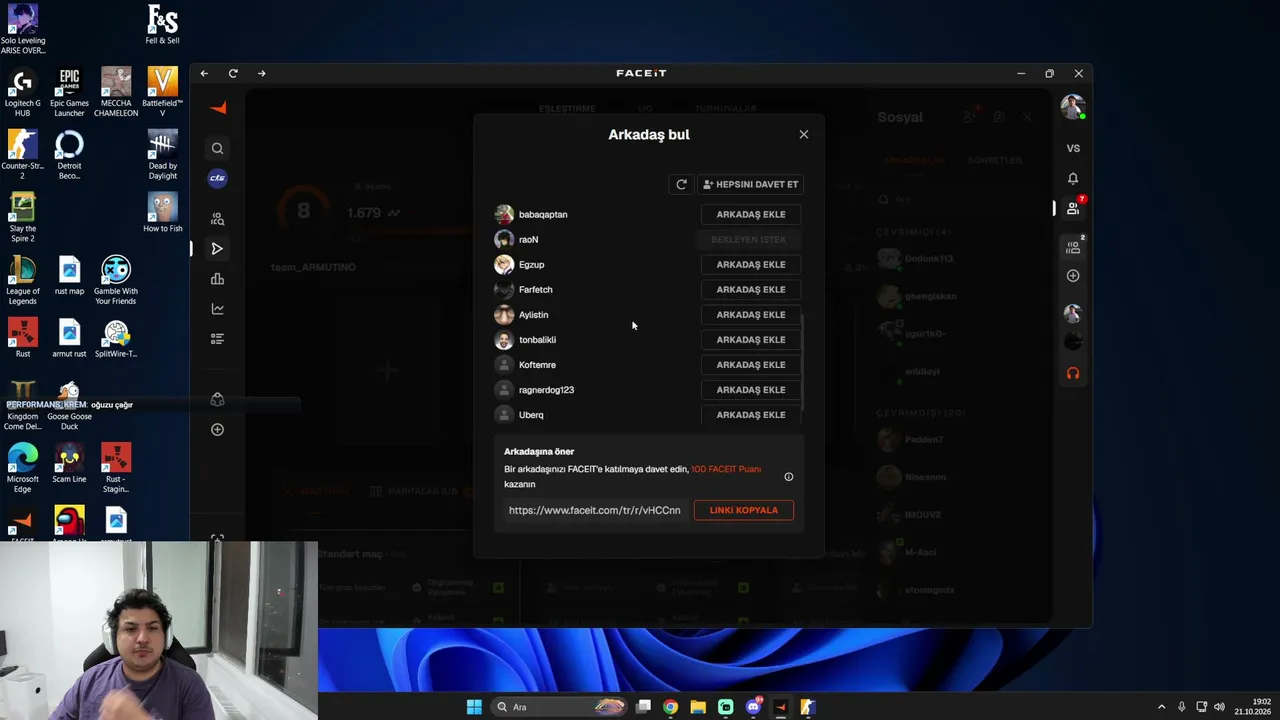
Task: Copy the referral link with LINKI KOPYALA
Action: pyautogui.click(x=743, y=510)
